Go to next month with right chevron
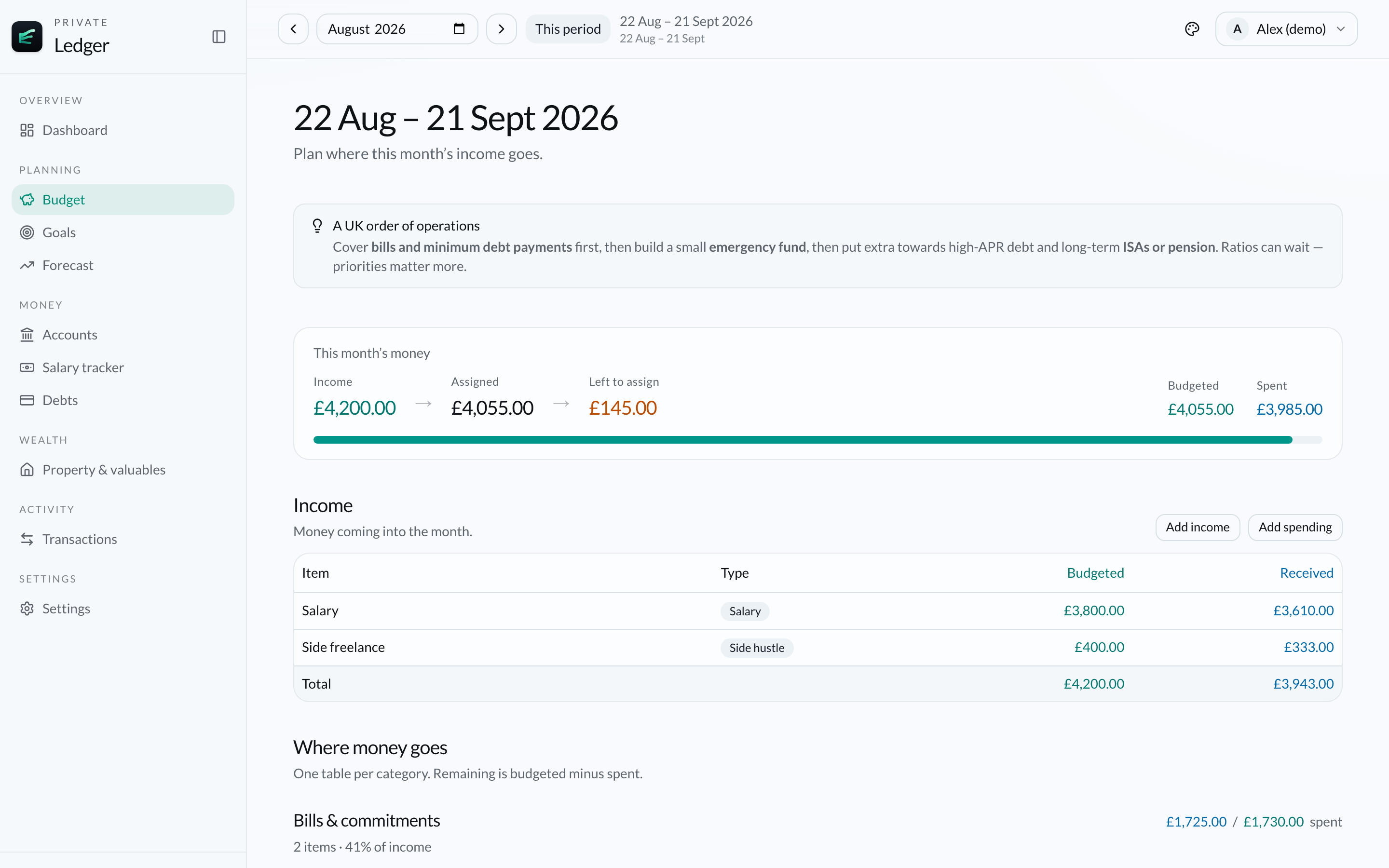Viewport: 1389px width, 868px height. [x=501, y=29]
